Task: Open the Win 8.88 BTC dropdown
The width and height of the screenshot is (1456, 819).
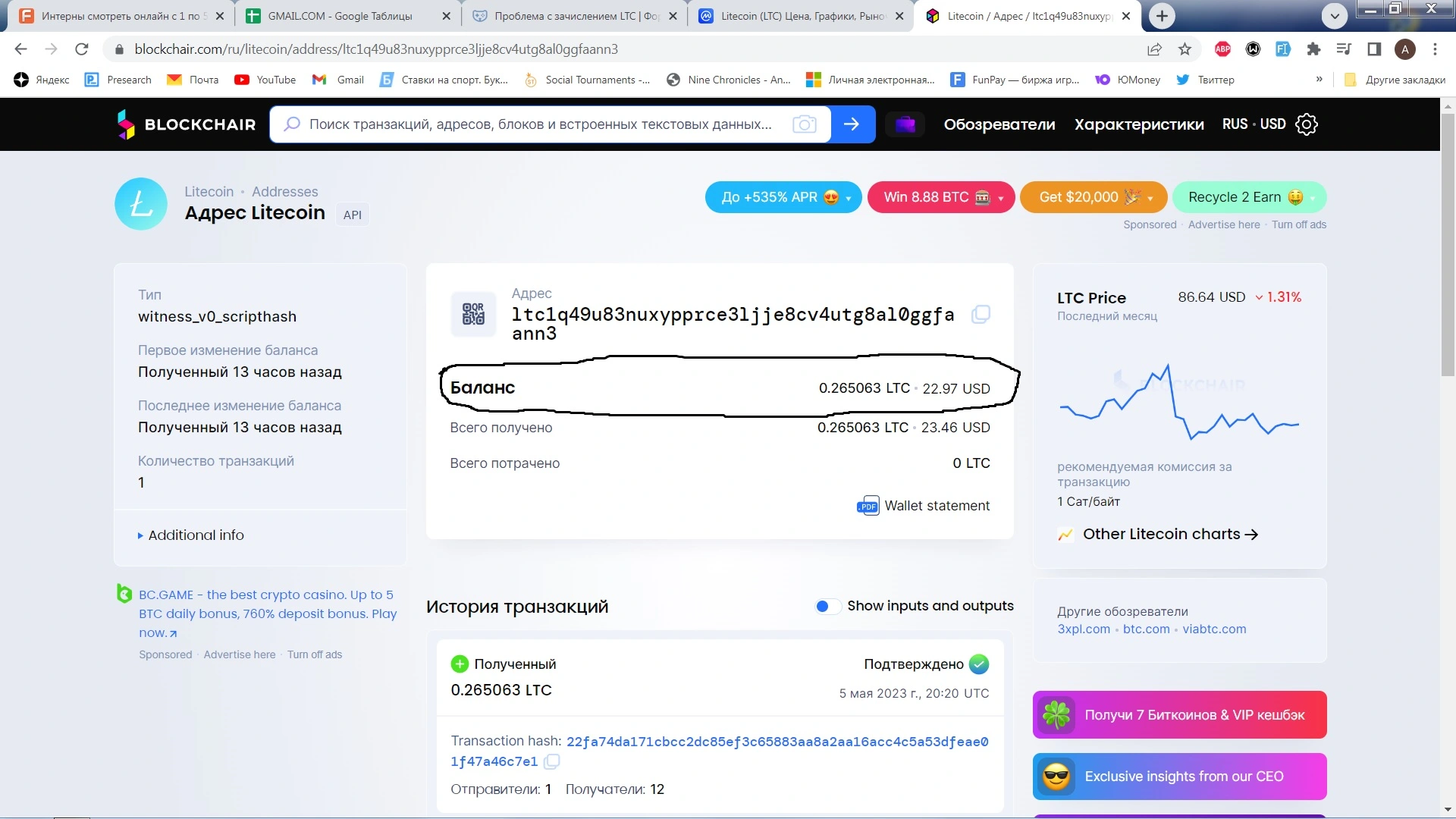Action: click(x=941, y=198)
